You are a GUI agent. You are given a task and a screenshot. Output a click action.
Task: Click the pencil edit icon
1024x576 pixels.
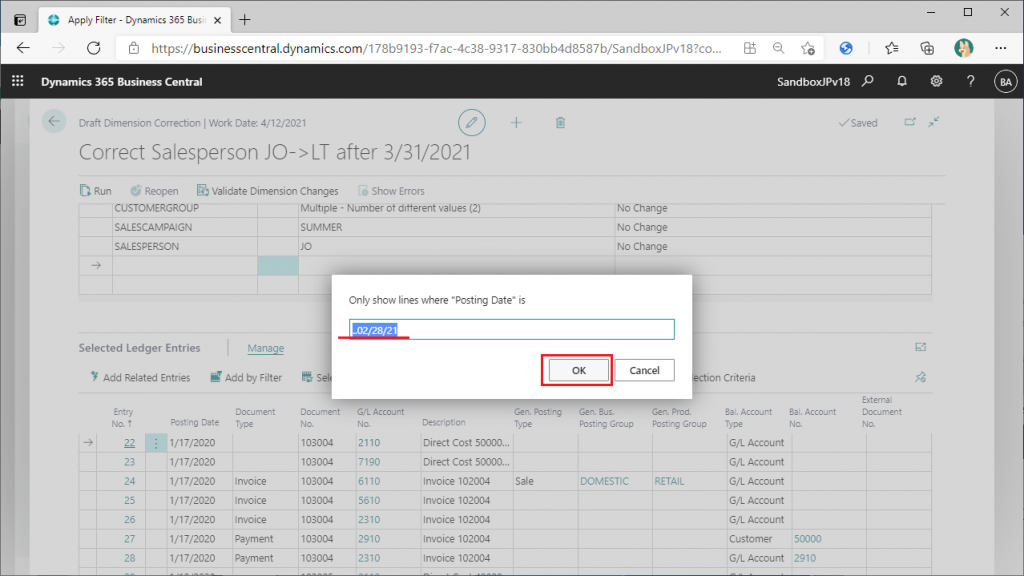472,122
